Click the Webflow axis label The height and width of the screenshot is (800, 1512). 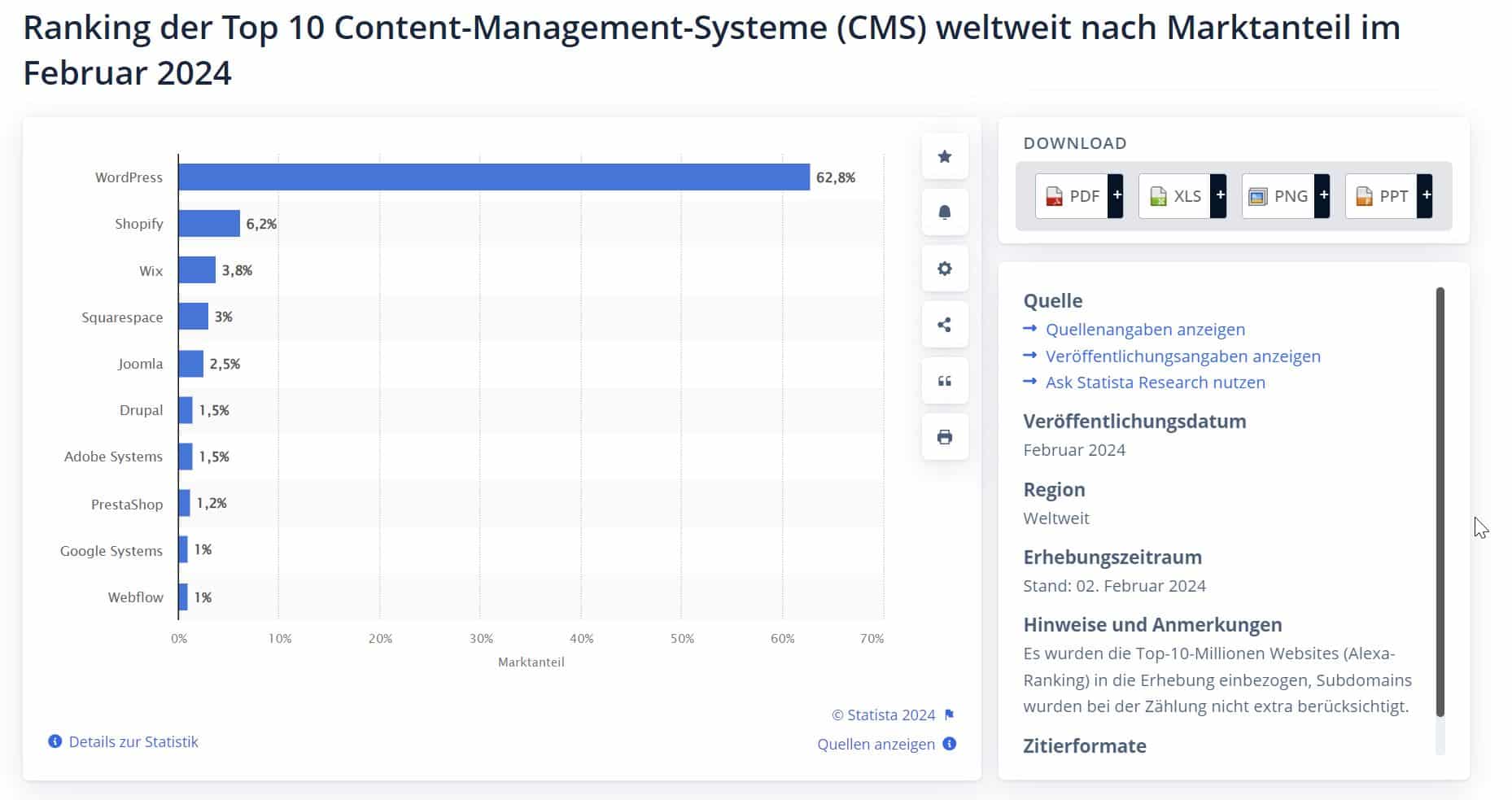(x=135, y=597)
